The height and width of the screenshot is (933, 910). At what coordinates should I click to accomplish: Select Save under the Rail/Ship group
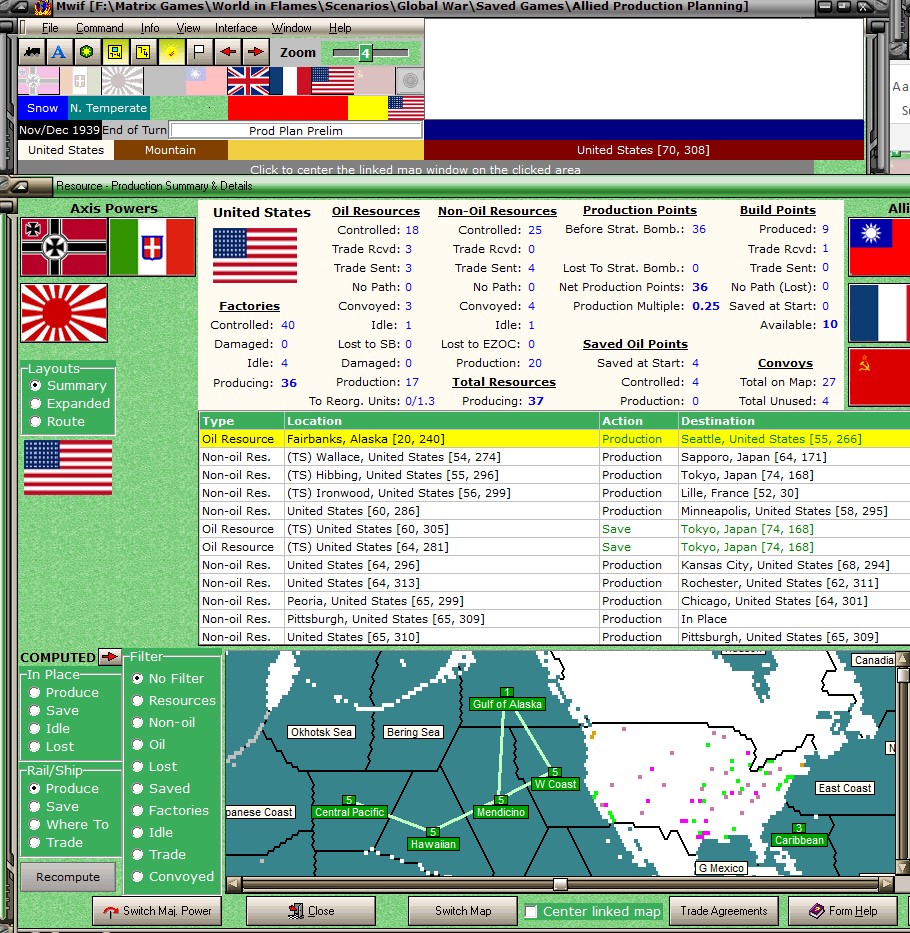35,806
